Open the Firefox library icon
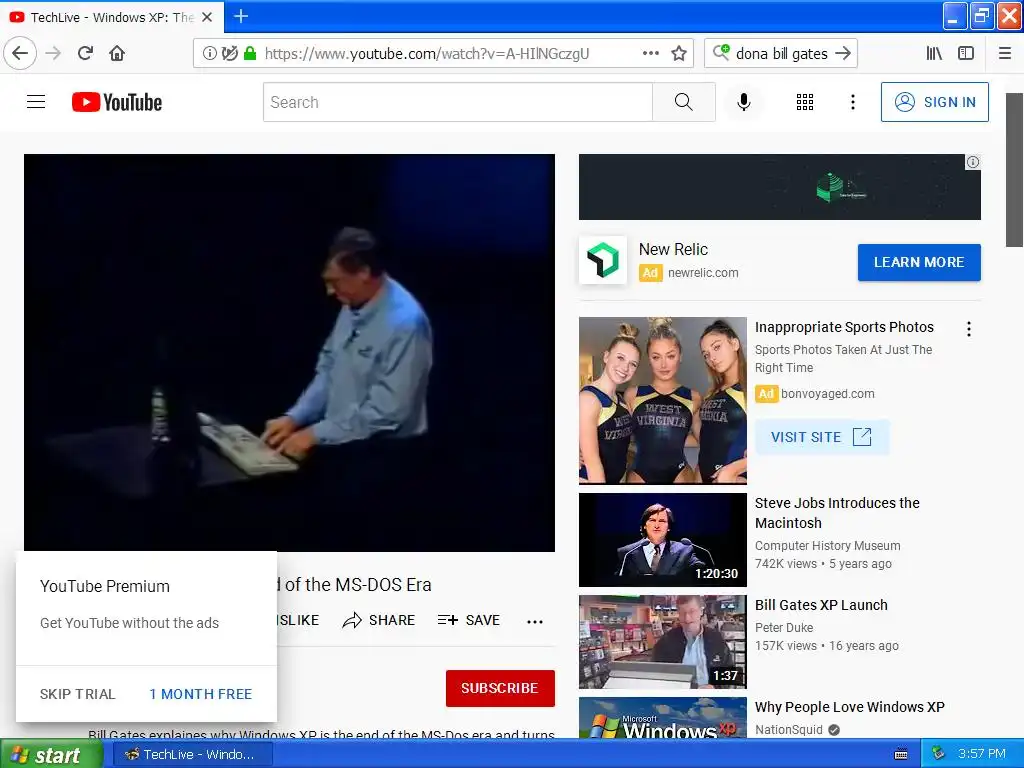 pyautogui.click(x=934, y=53)
